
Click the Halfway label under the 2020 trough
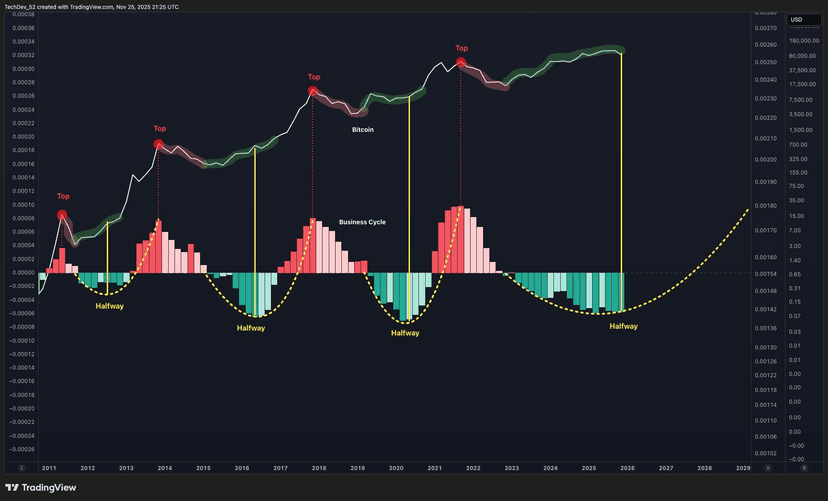click(x=405, y=333)
